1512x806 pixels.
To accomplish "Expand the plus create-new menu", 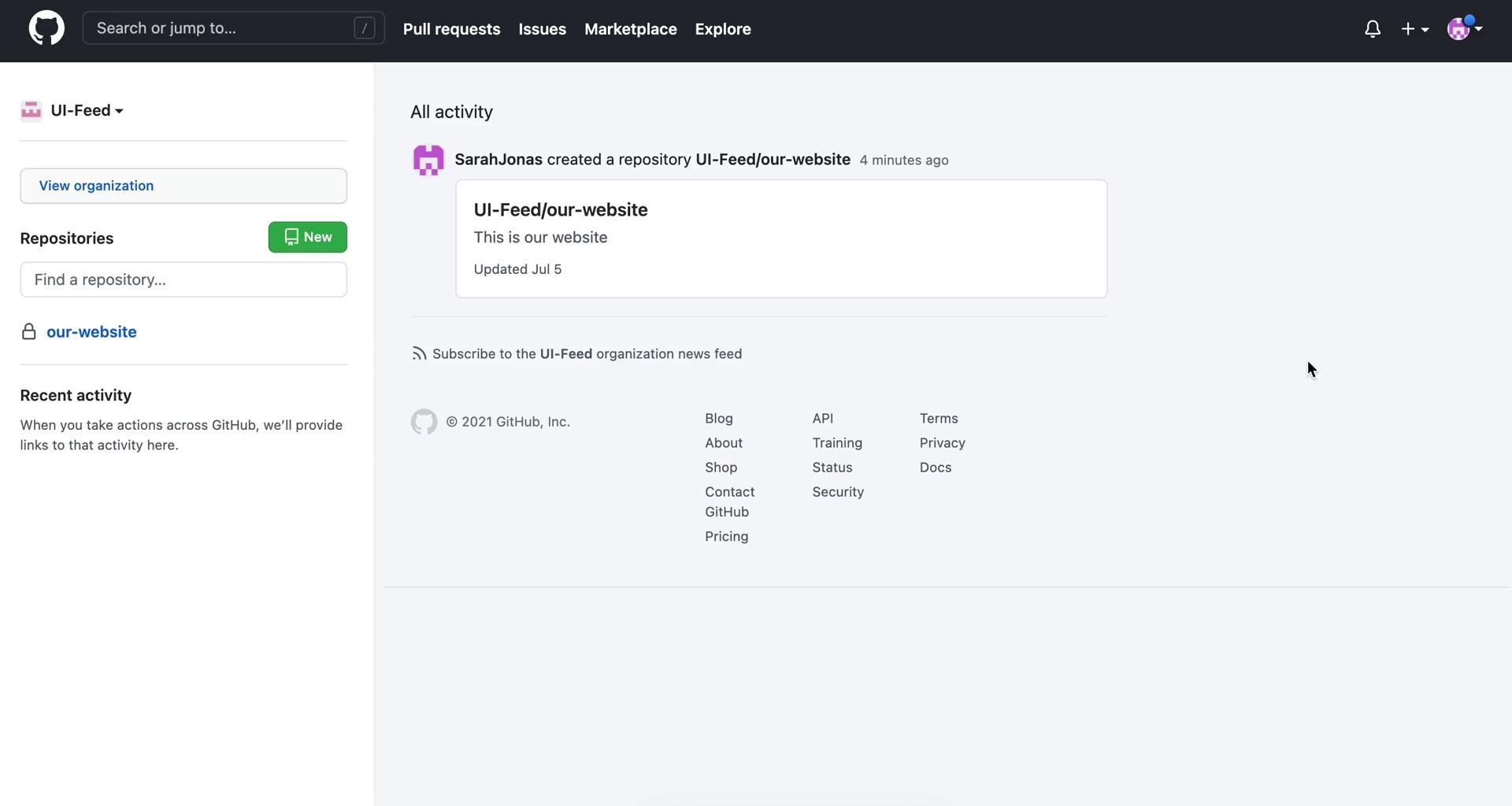I will 1415,29.
